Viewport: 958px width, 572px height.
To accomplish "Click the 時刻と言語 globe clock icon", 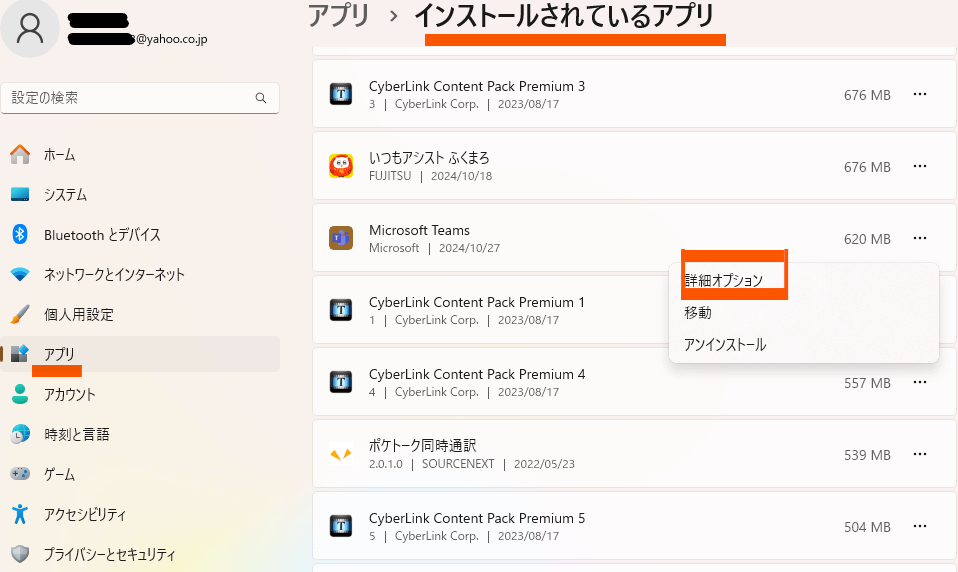I will pos(20,434).
